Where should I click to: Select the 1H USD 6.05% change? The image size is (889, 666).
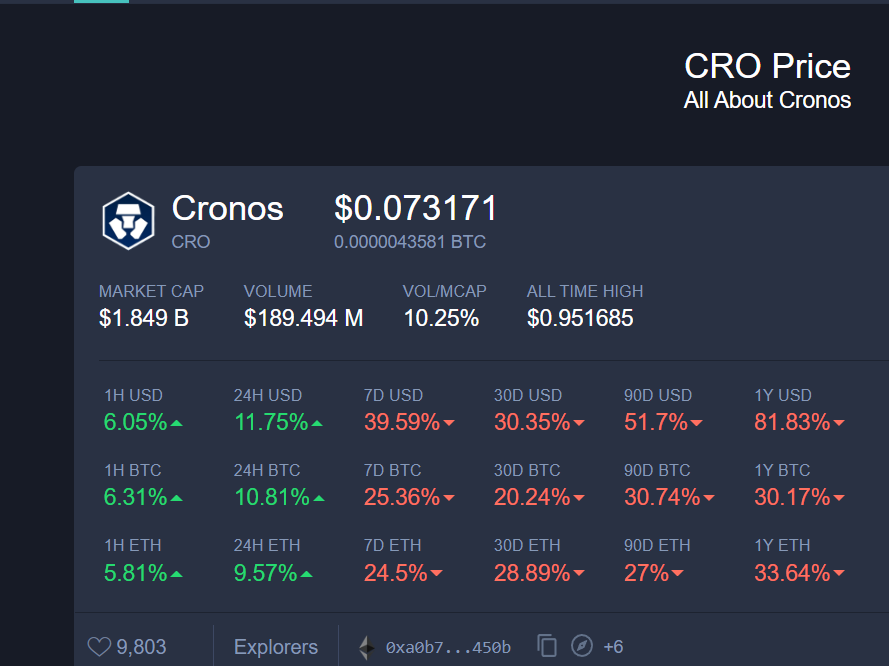pyautogui.click(x=136, y=422)
